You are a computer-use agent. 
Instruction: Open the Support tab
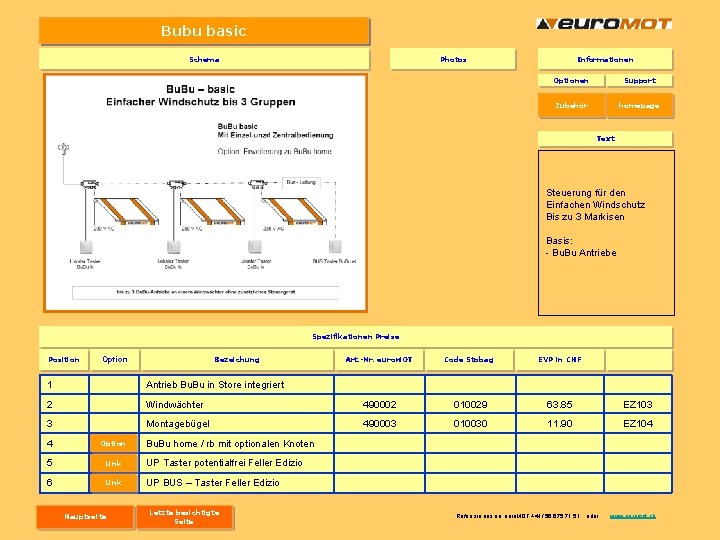[640, 81]
